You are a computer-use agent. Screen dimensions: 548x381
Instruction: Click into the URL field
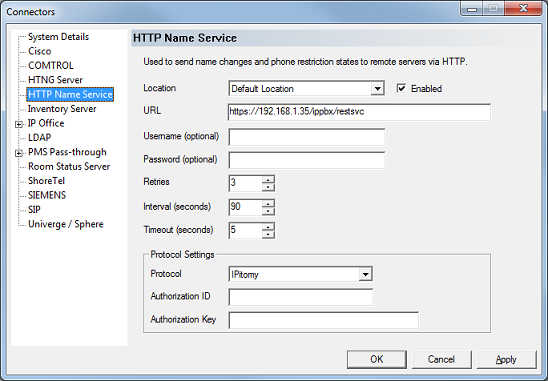(359, 112)
